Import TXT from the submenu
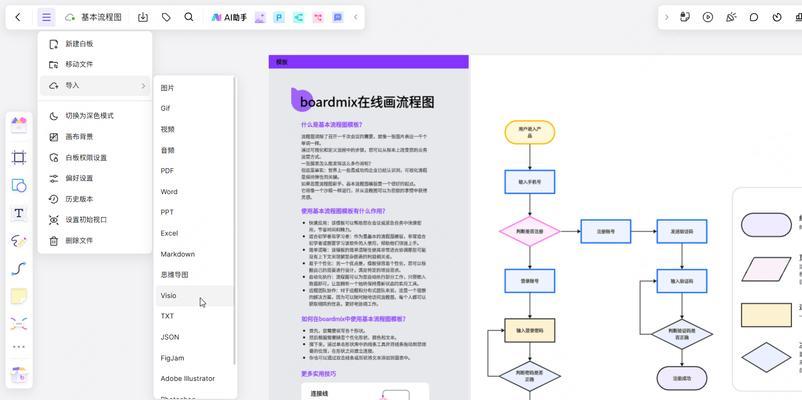The width and height of the screenshot is (802, 400). (194, 316)
